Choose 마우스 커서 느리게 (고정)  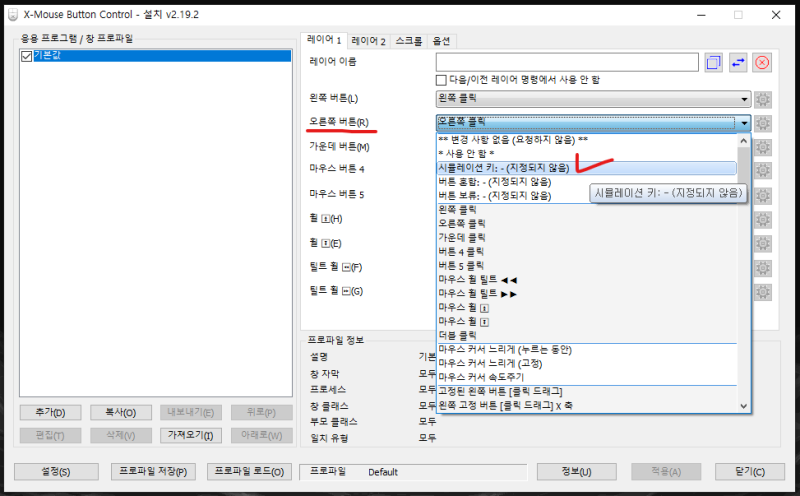587,363
